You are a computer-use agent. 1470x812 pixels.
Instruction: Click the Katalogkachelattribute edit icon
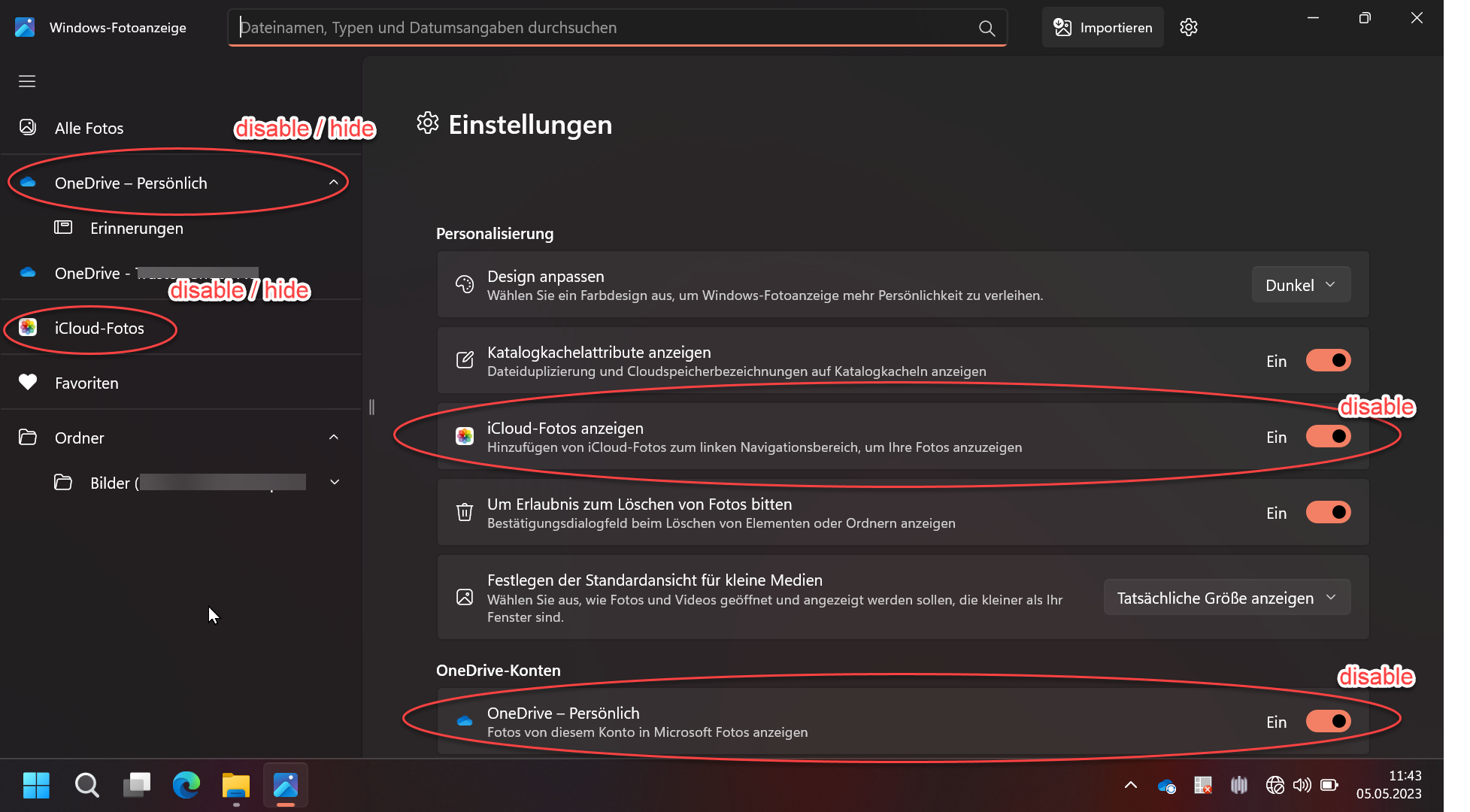tap(465, 360)
